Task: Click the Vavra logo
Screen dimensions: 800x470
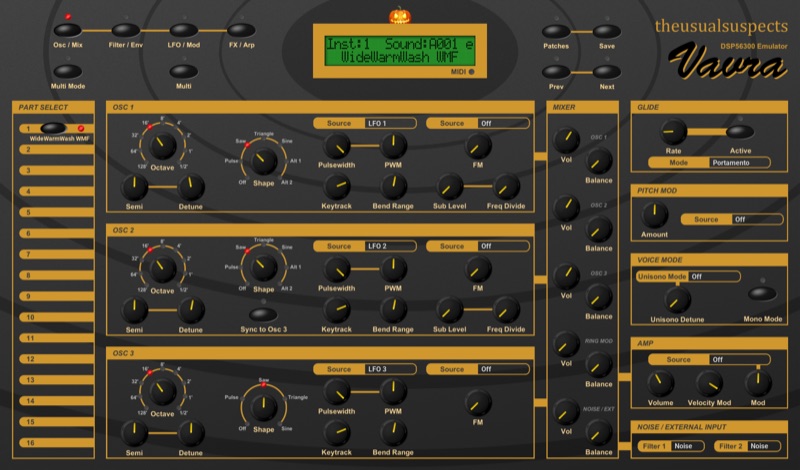Action: click(x=728, y=61)
